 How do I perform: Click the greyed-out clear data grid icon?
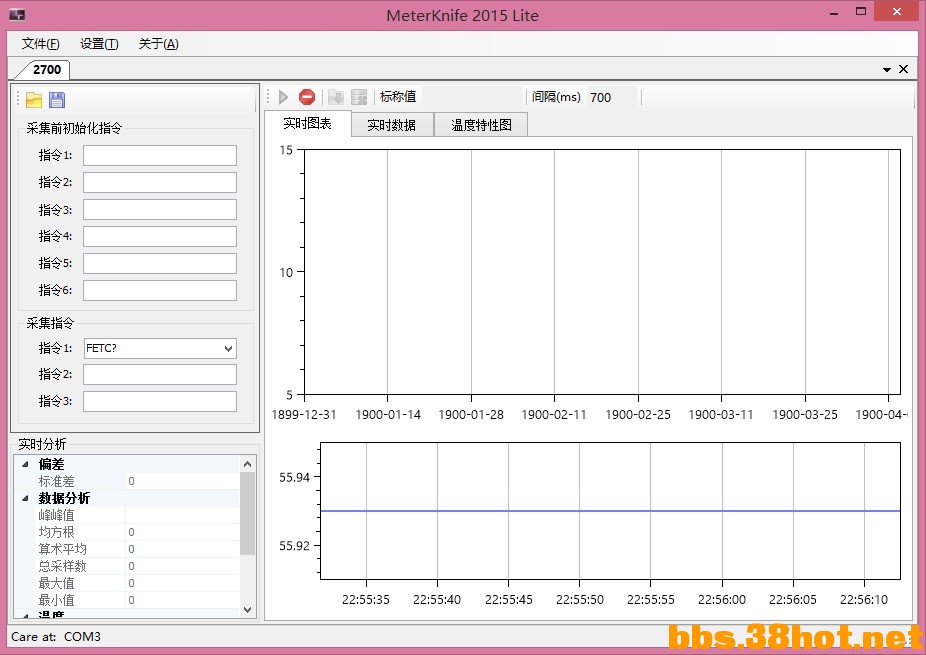(x=358, y=97)
